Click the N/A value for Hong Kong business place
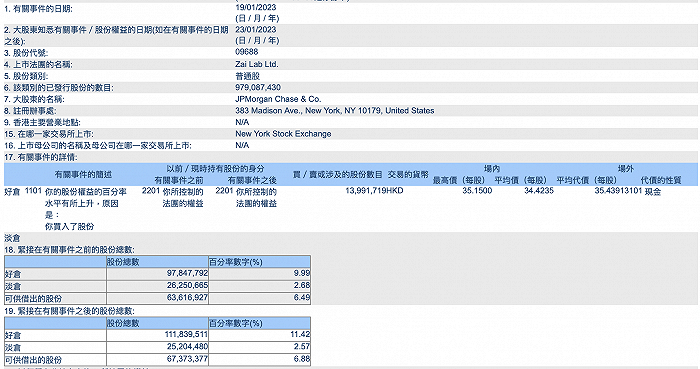 (242, 122)
